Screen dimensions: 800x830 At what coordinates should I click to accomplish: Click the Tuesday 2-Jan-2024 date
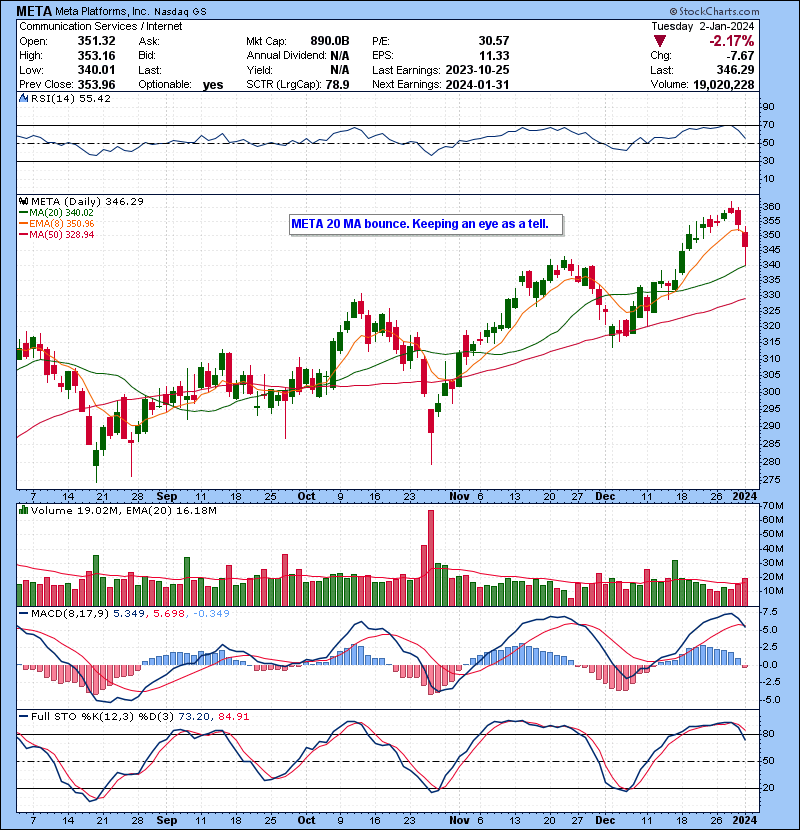[703, 26]
